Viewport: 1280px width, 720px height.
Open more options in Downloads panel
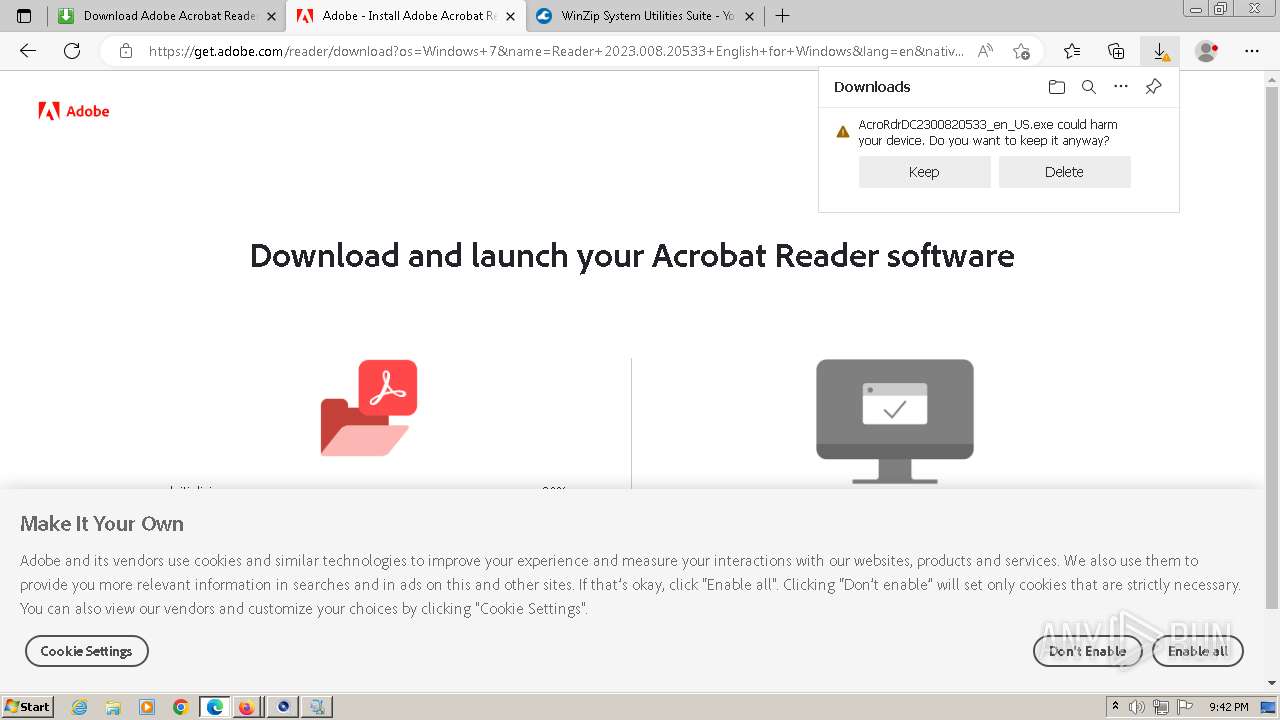tap(1121, 87)
